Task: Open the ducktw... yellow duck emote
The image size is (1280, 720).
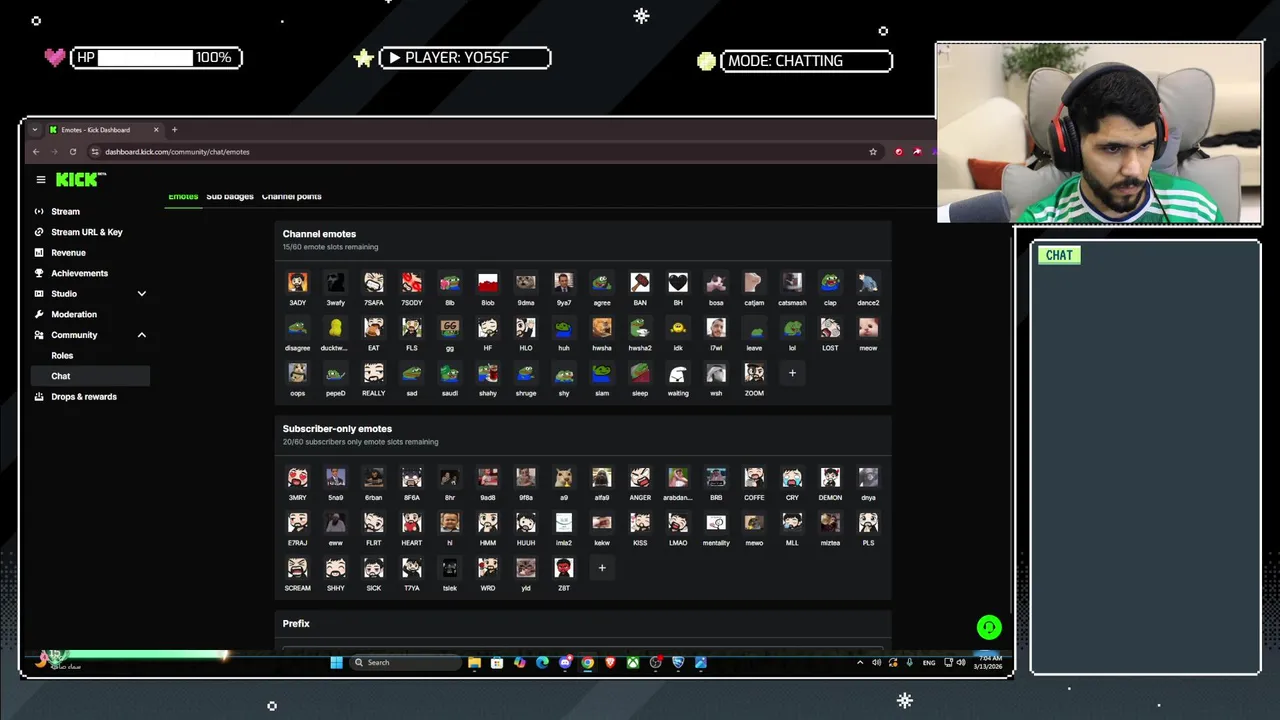Action: pos(335,328)
